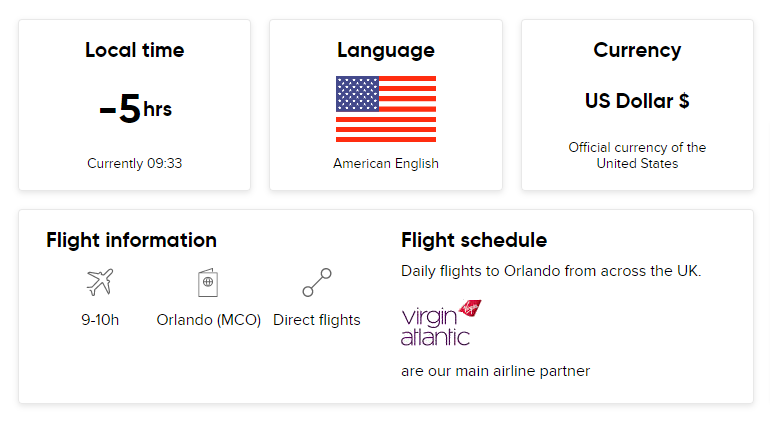Click the Daily flights to Orlando sentence
Image resolution: width=770 pixels, height=422 pixels.
[x=551, y=271]
